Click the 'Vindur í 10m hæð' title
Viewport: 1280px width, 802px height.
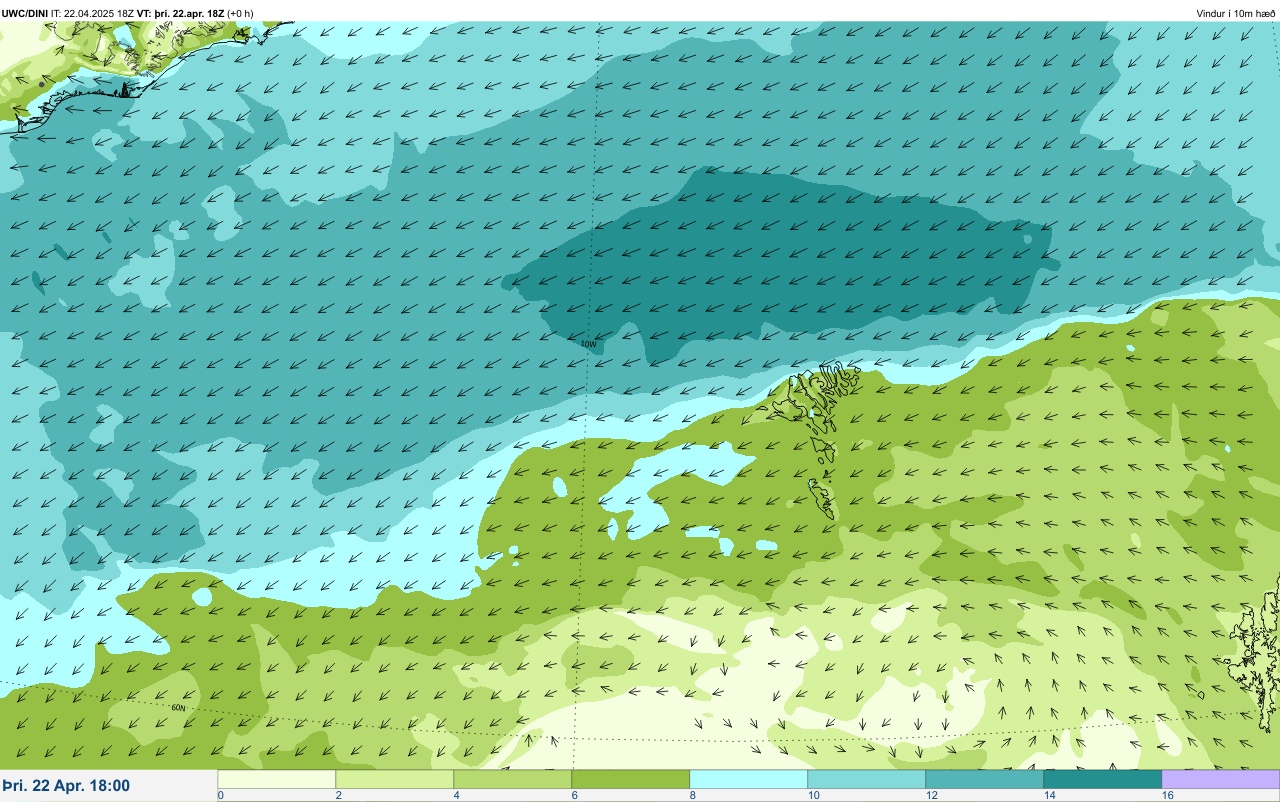tap(1235, 13)
